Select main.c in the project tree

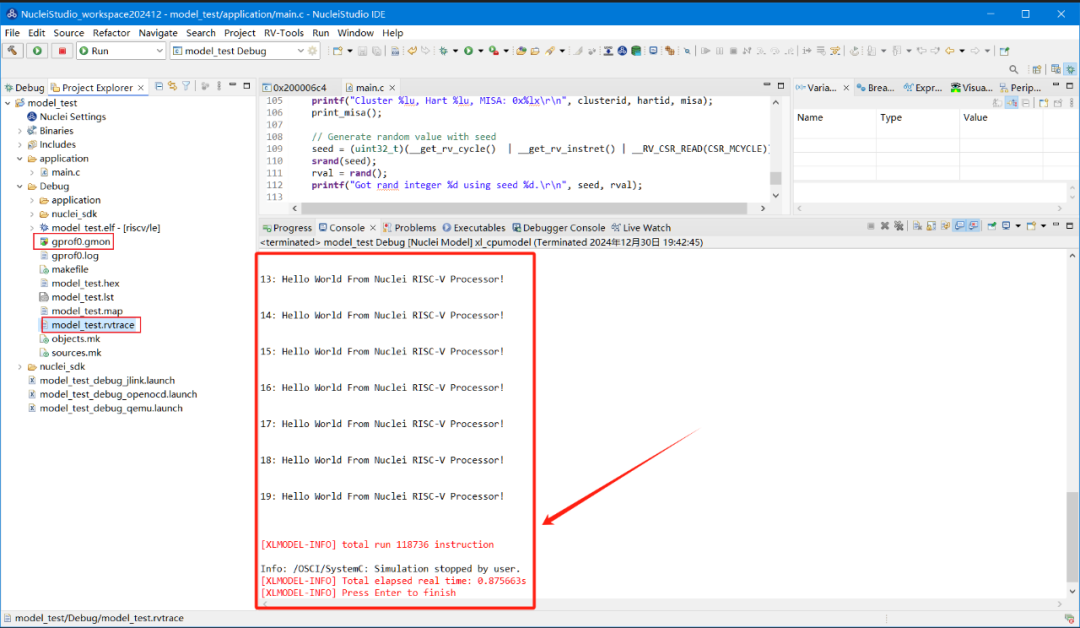pos(65,172)
